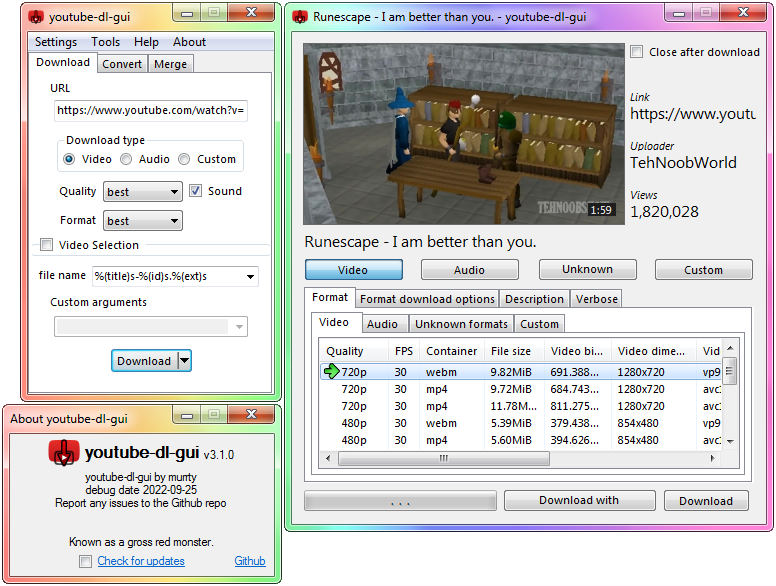Click the Video type button under video title
Screen dimensions: 776x586
(x=353, y=270)
